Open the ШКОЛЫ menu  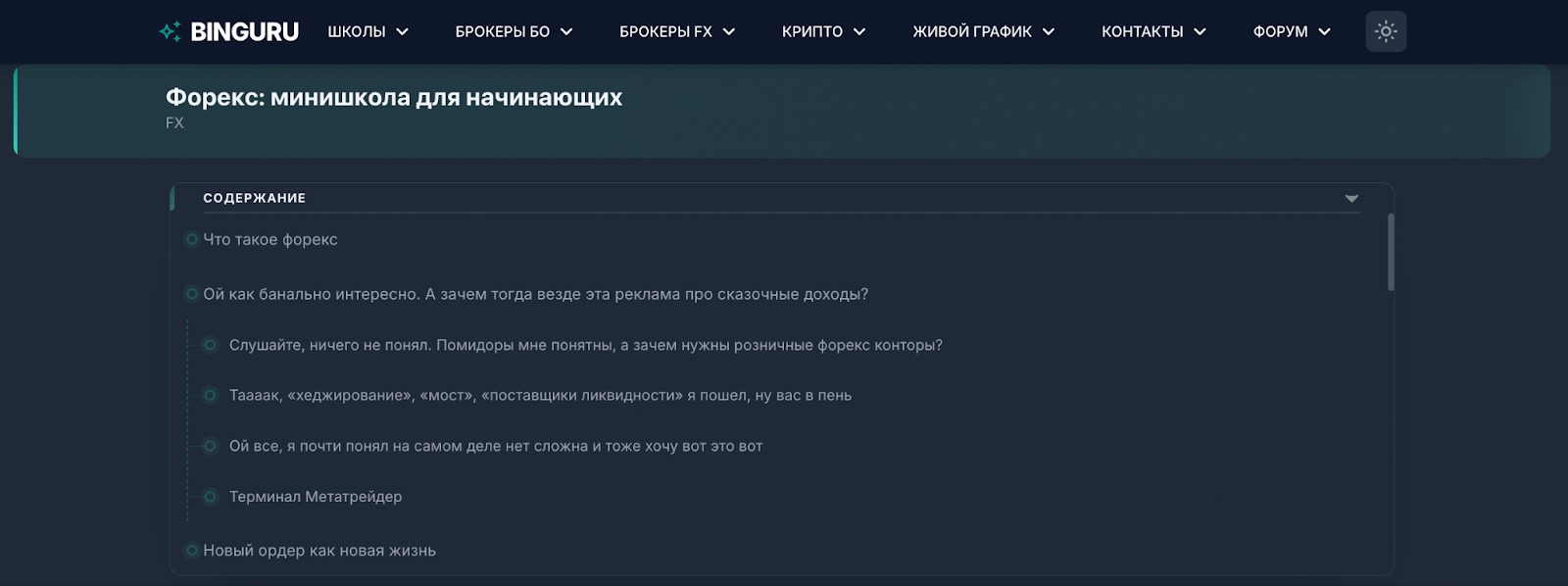click(x=367, y=31)
